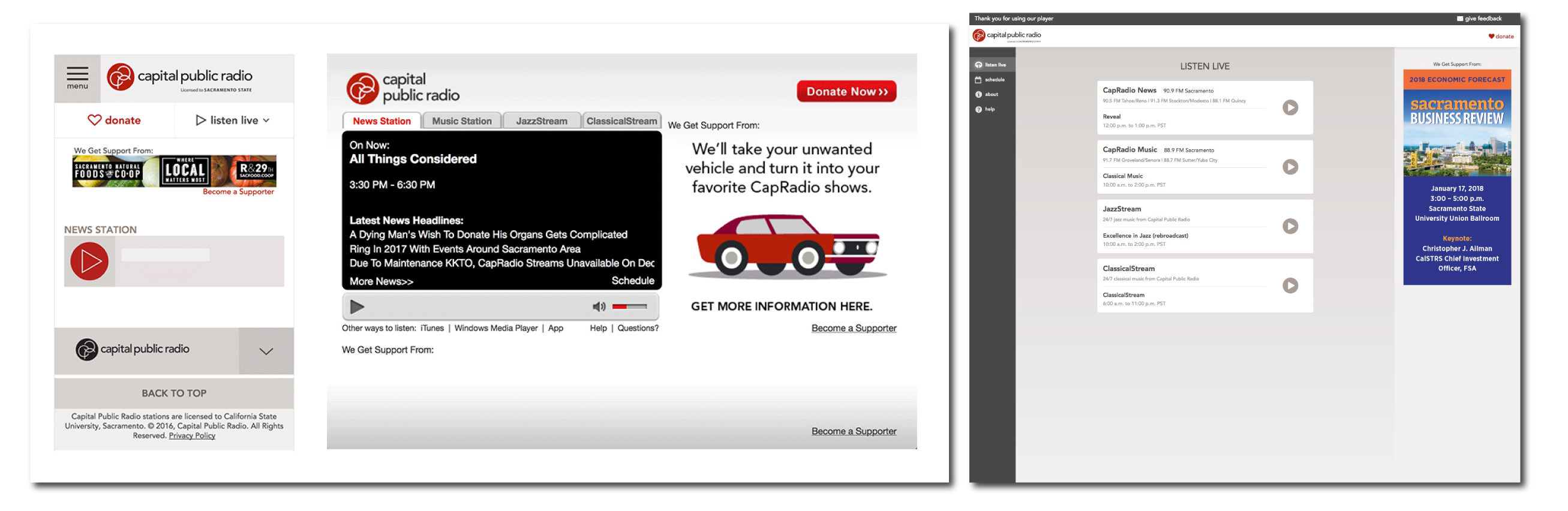
Task: Mute audio via speaker icon
Action: click(599, 307)
